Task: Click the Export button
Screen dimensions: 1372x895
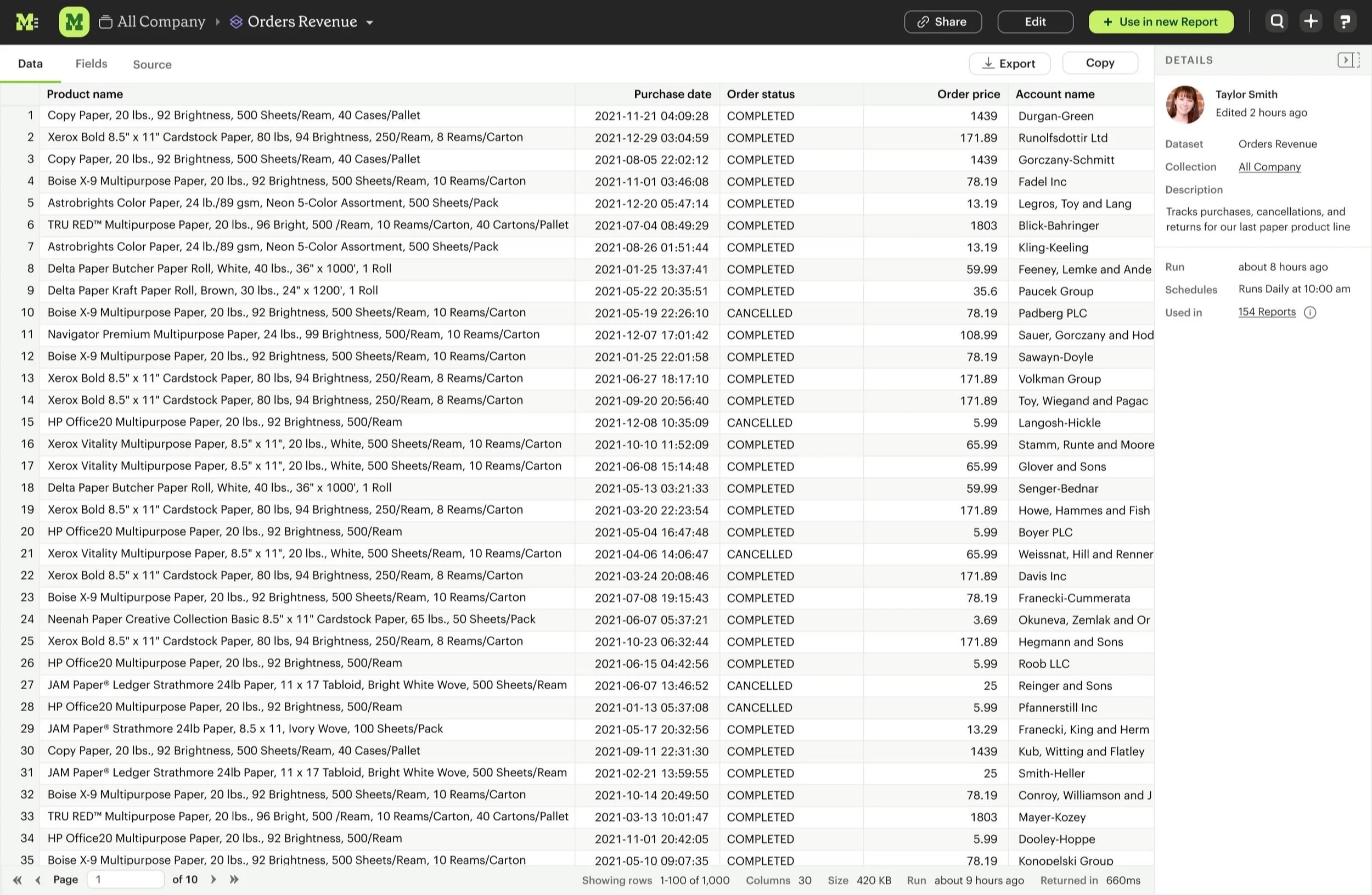Action: pos(1009,64)
